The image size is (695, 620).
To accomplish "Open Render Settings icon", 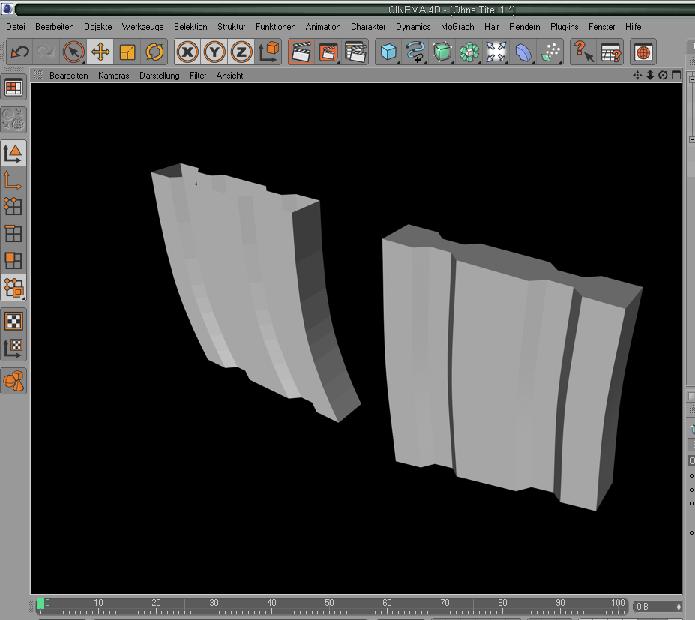I will point(355,52).
